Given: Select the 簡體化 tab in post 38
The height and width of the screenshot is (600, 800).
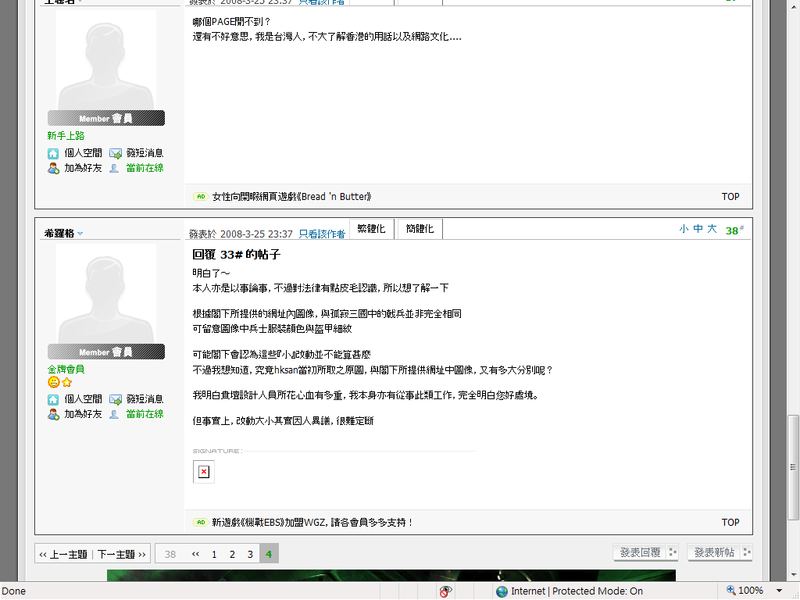Looking at the screenshot, I should click(419, 229).
